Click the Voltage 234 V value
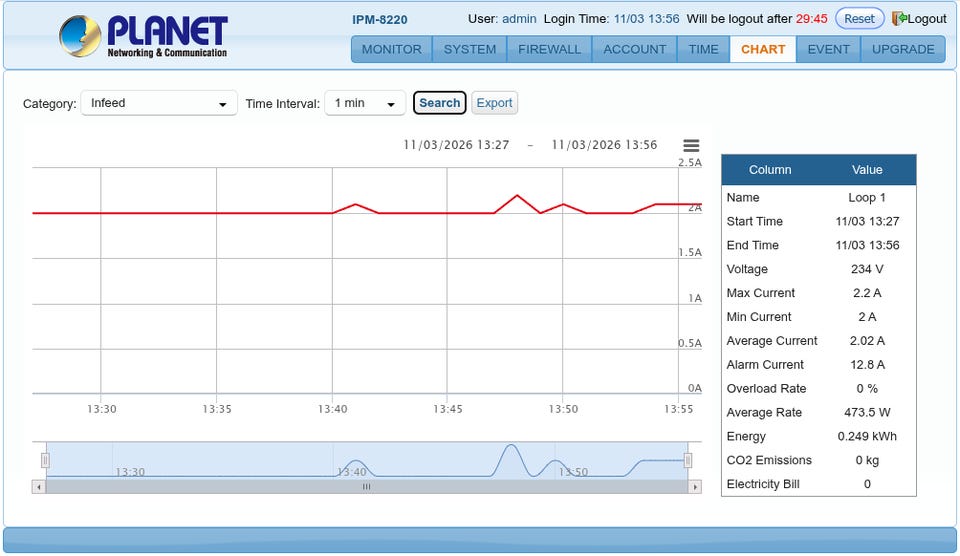This screenshot has height=556, width=960. tap(867, 269)
